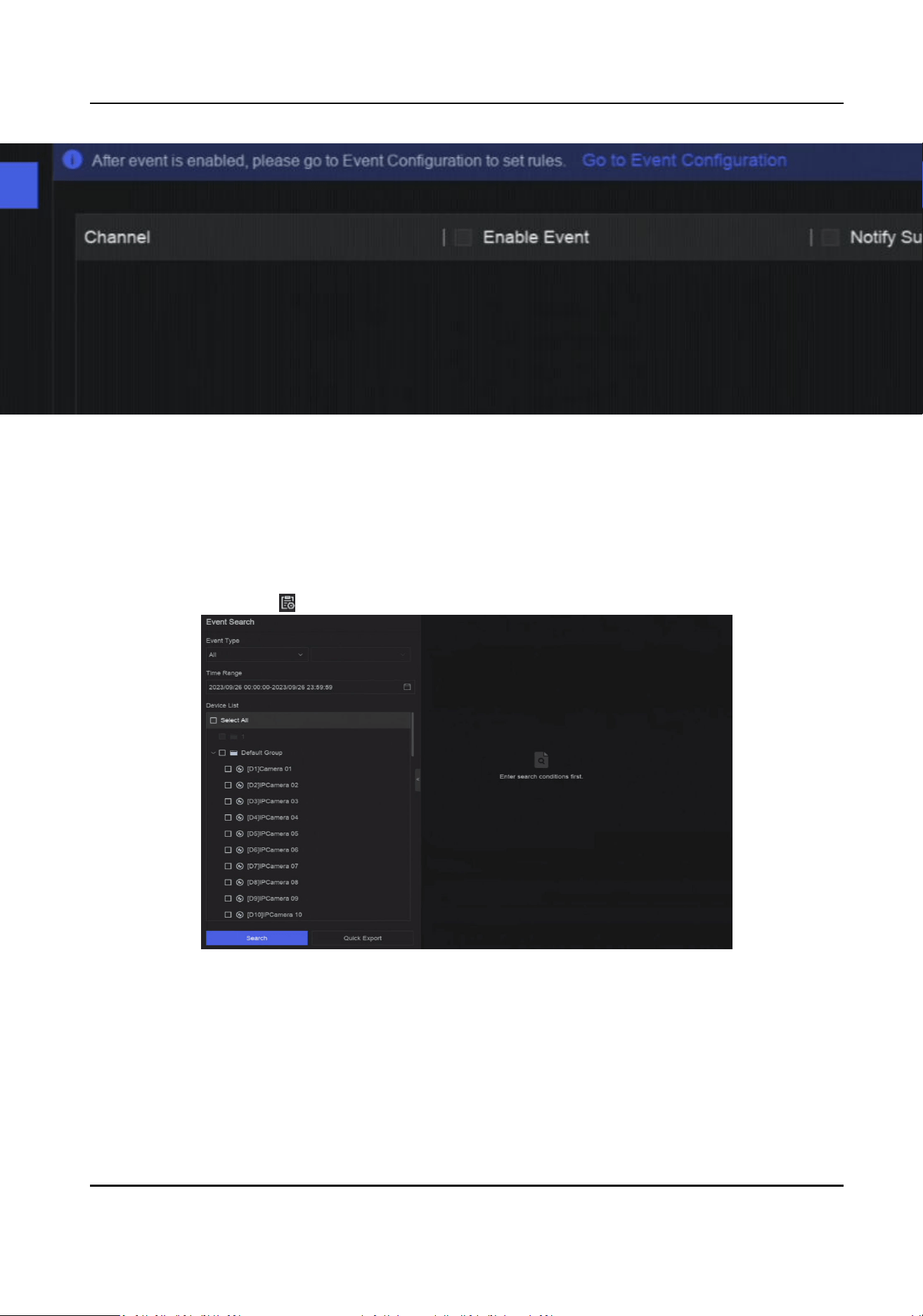The width and height of the screenshot is (923, 1316).
Task: Click the Default Group label
Action: [262, 753]
